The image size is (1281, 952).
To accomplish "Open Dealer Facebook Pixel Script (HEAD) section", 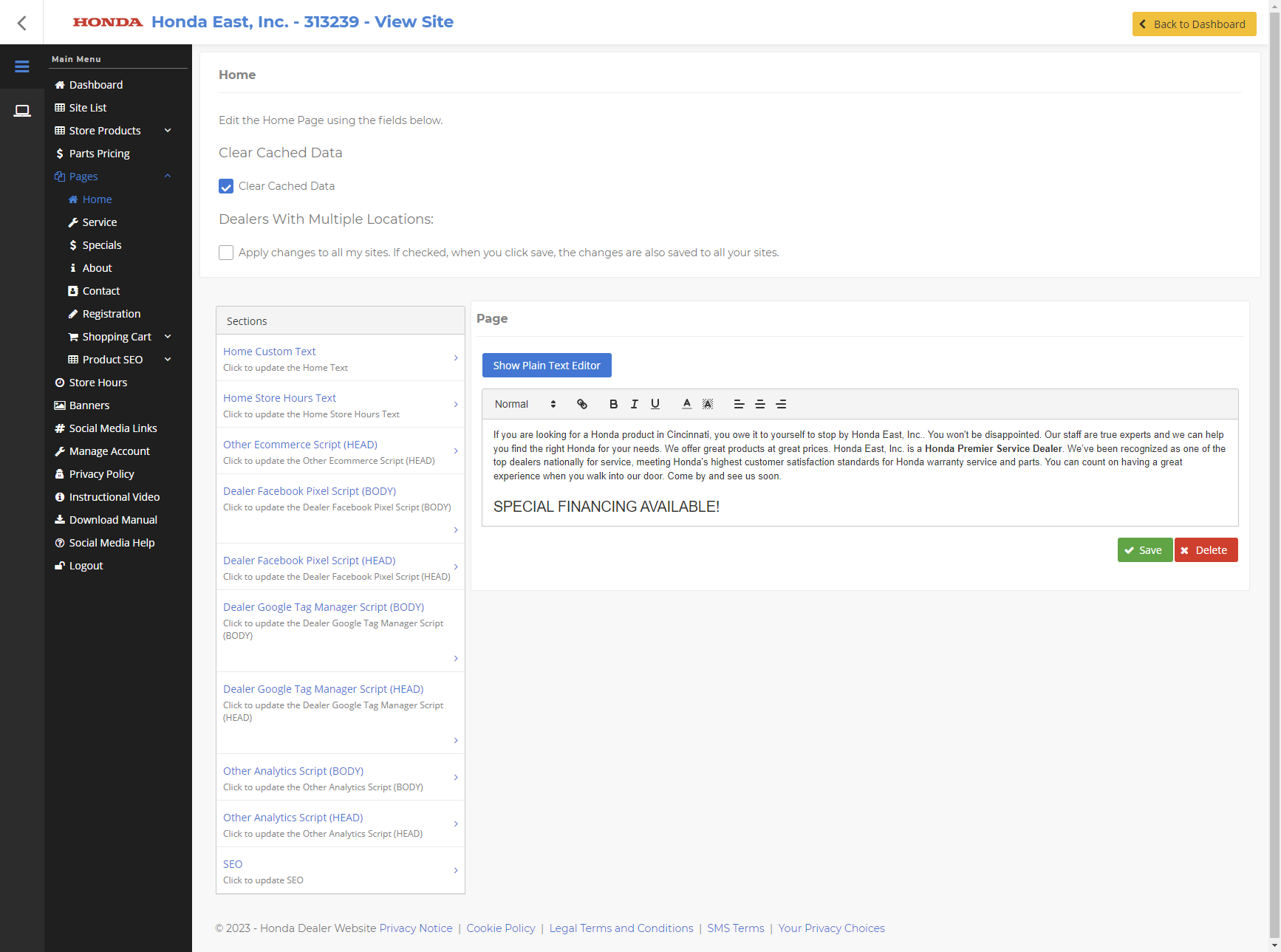I will [341, 567].
